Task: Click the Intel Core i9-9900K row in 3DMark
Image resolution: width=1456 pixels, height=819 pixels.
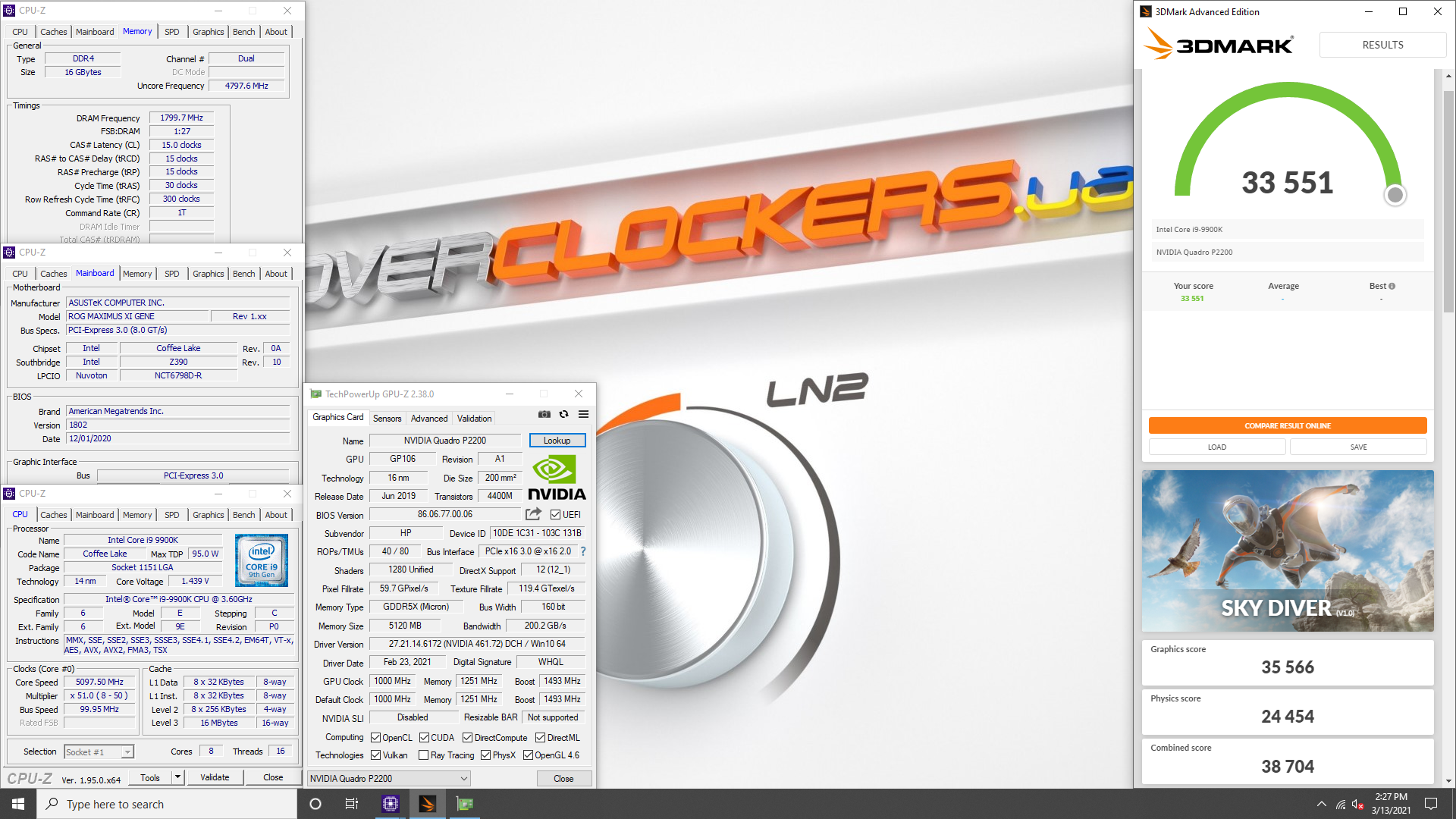Action: [1288, 229]
